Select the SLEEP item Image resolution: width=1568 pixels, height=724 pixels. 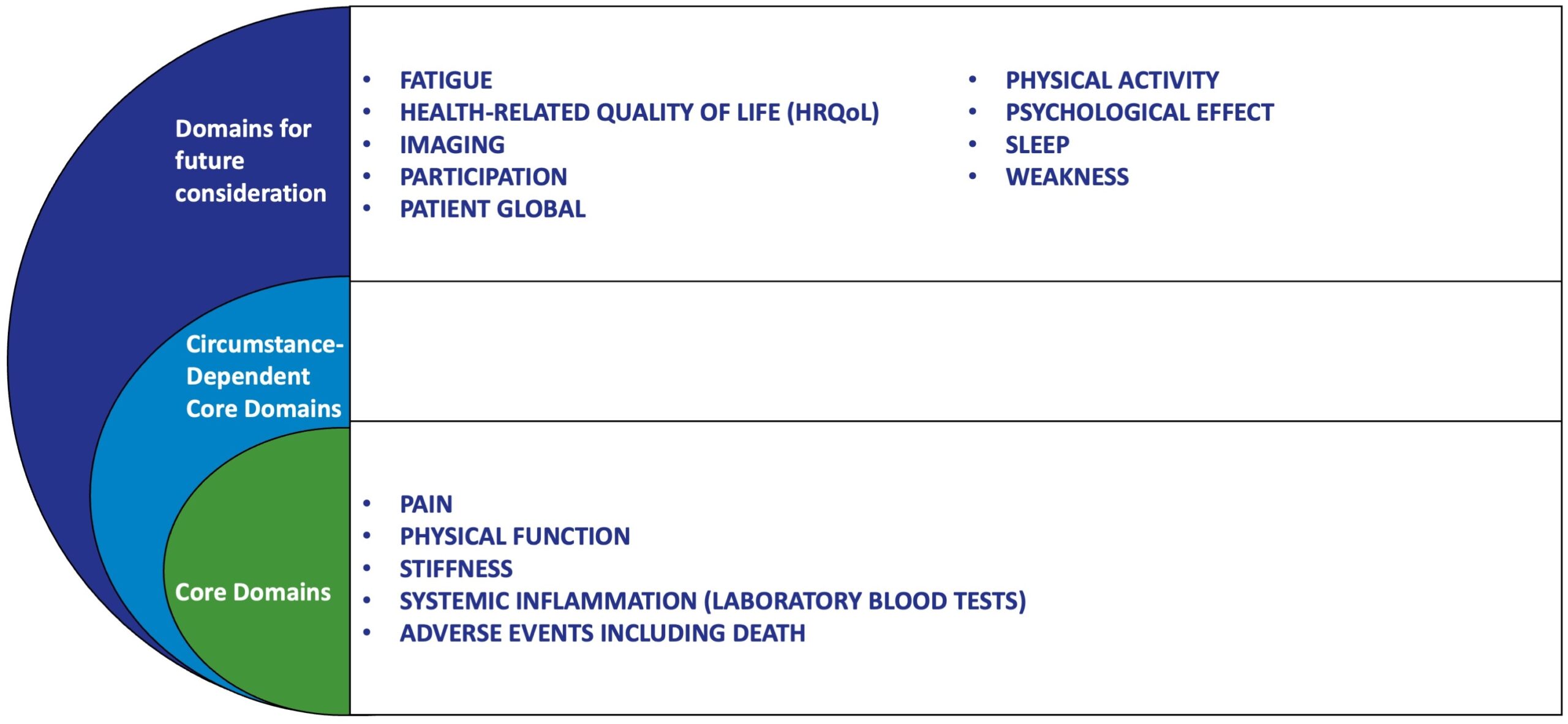pos(1037,145)
